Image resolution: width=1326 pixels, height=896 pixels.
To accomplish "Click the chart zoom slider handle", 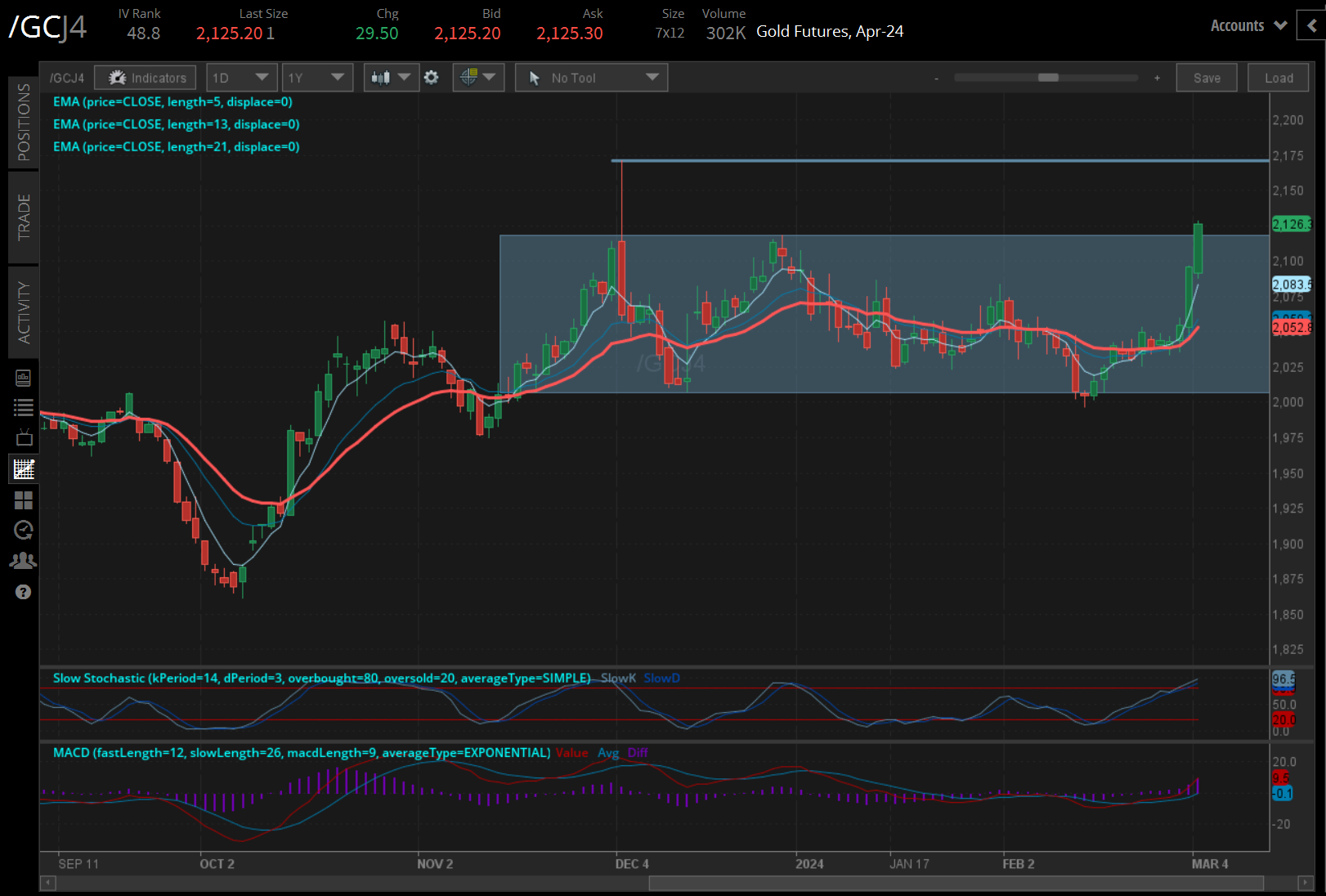I will click(x=1048, y=78).
